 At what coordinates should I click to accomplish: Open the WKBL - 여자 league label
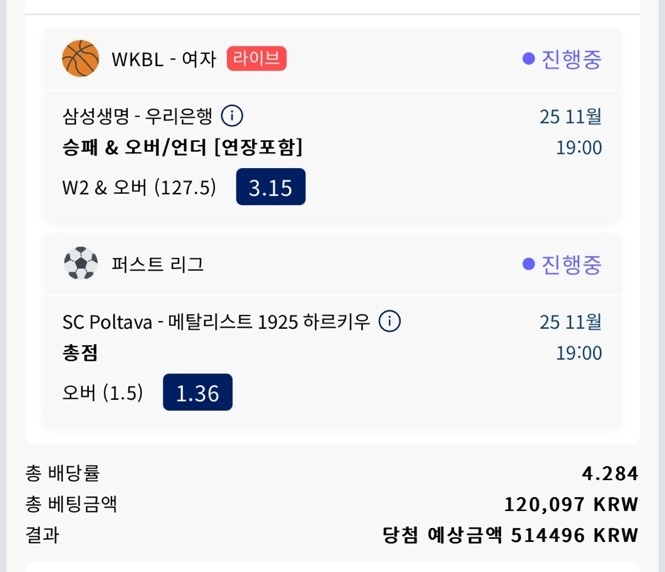click(x=164, y=59)
